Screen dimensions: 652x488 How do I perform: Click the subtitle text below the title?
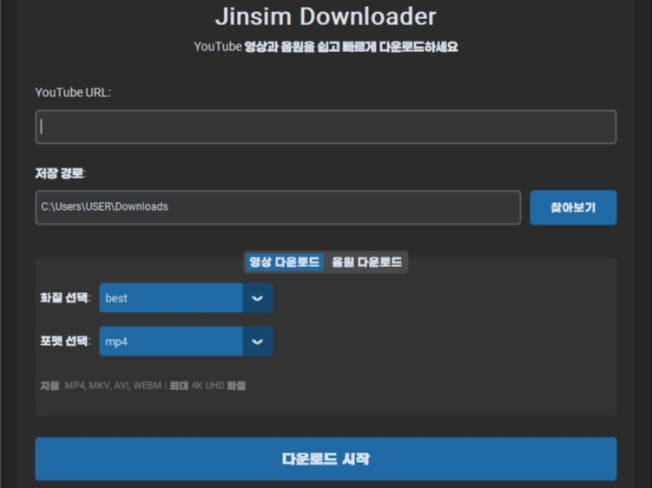(x=325, y=47)
